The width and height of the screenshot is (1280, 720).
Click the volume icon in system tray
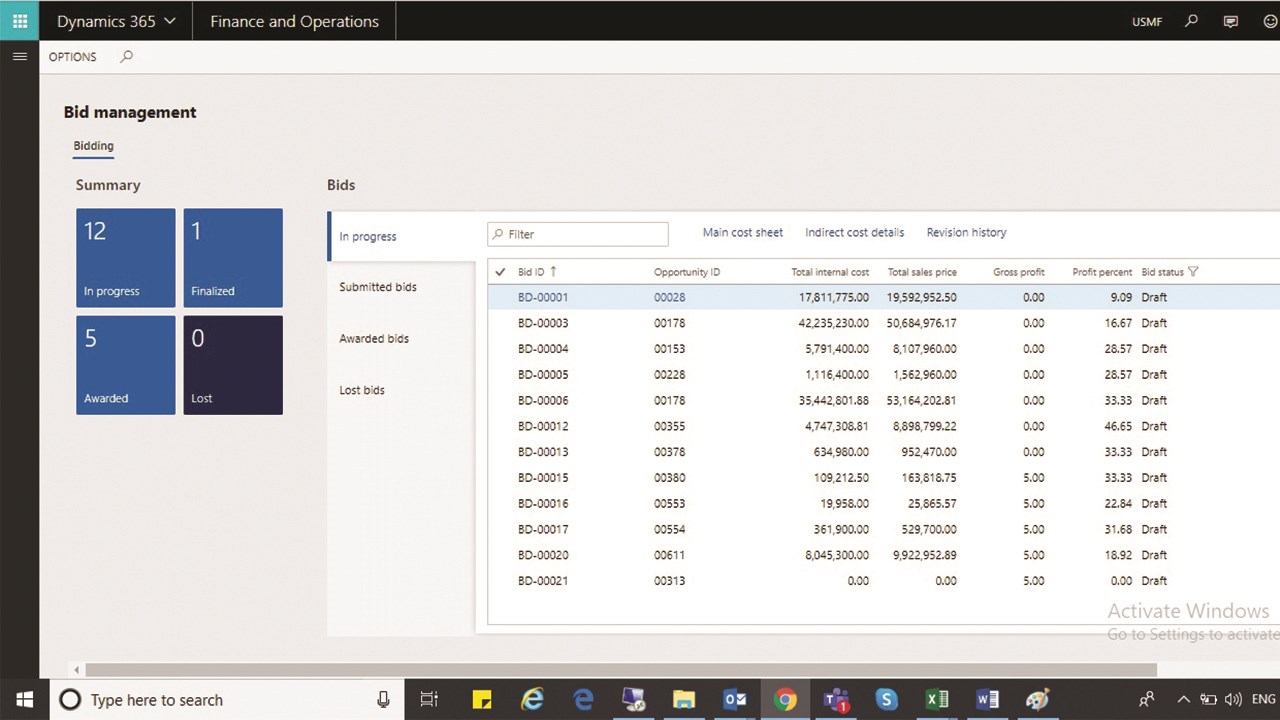[1233, 700]
